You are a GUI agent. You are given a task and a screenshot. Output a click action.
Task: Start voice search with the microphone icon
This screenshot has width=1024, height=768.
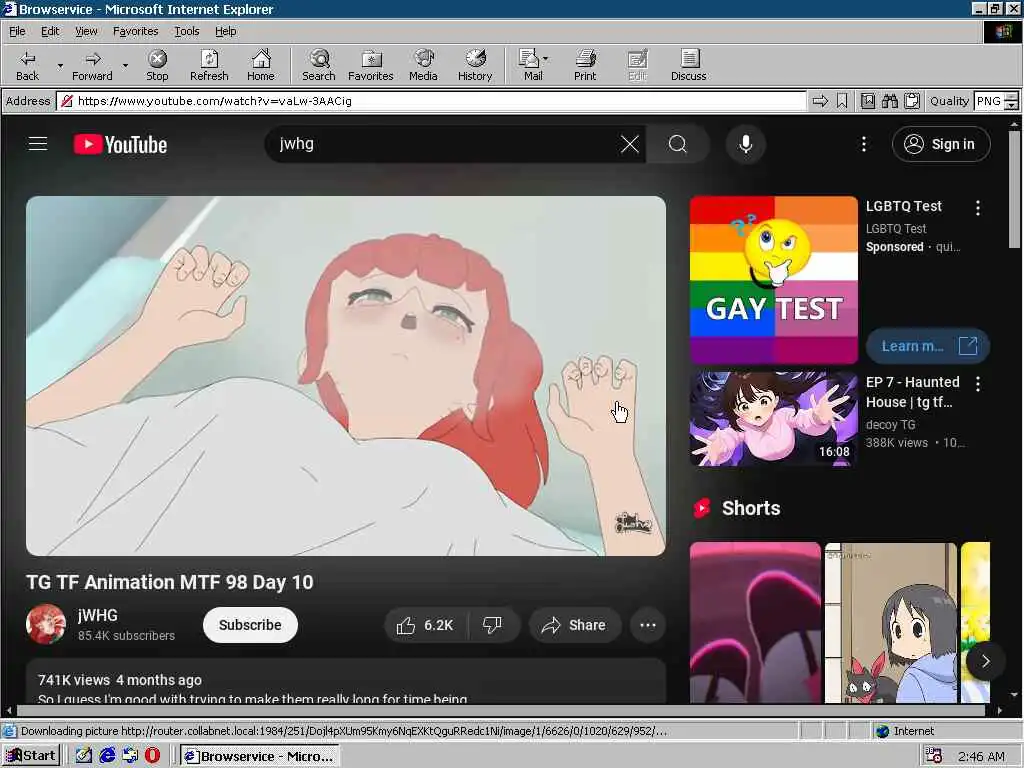pos(746,144)
